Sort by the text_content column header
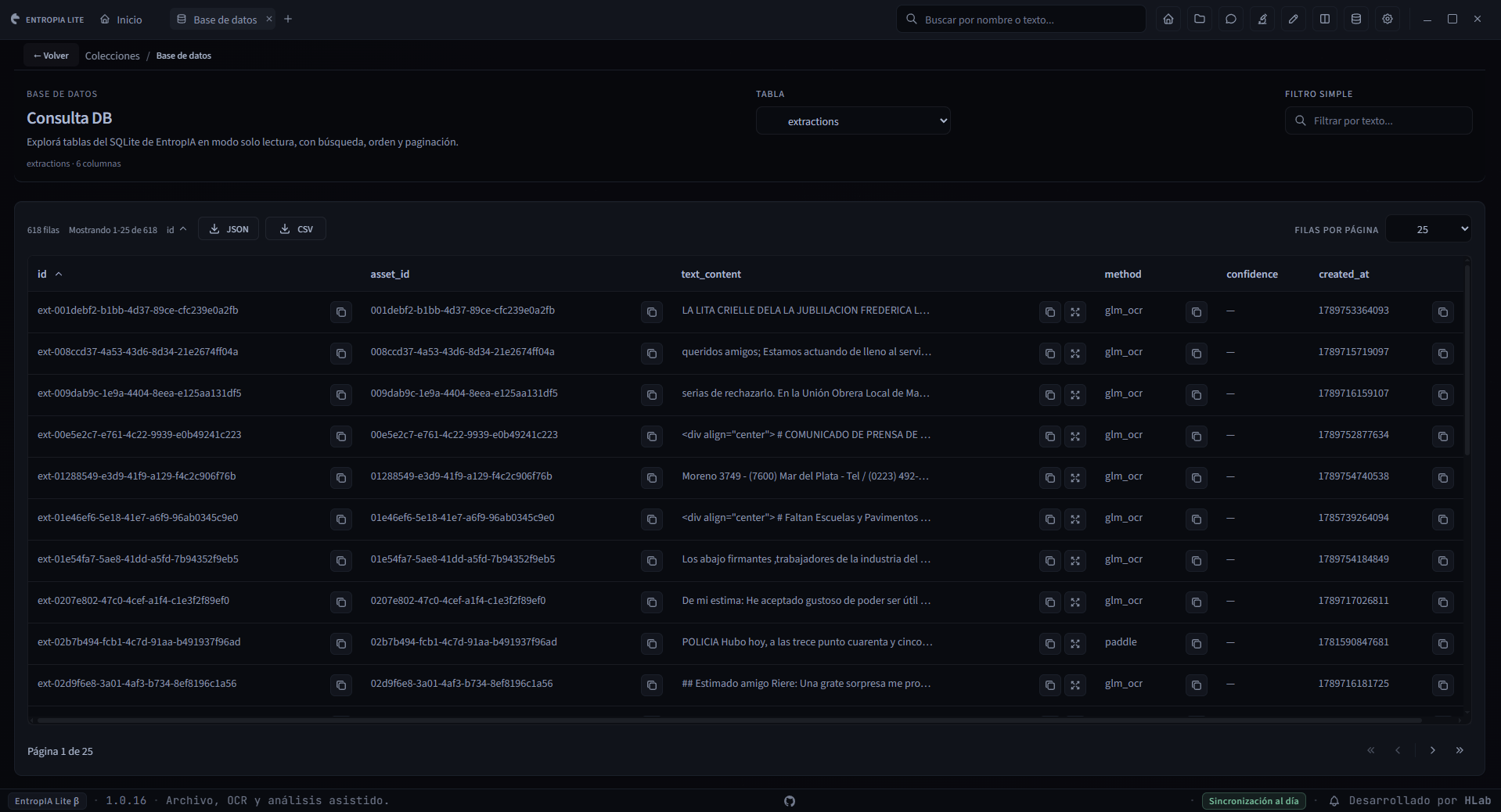This screenshot has width=1501, height=812. (x=711, y=274)
